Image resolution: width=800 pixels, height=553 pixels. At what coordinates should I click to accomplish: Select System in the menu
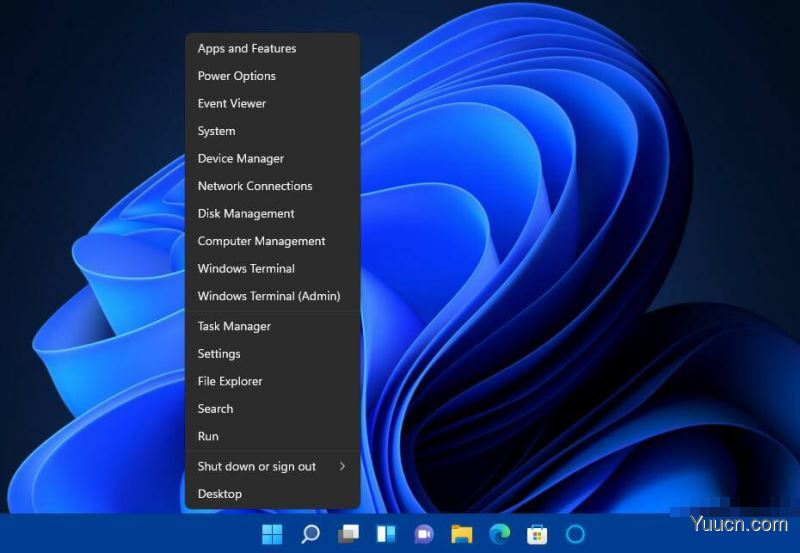[x=272, y=131]
